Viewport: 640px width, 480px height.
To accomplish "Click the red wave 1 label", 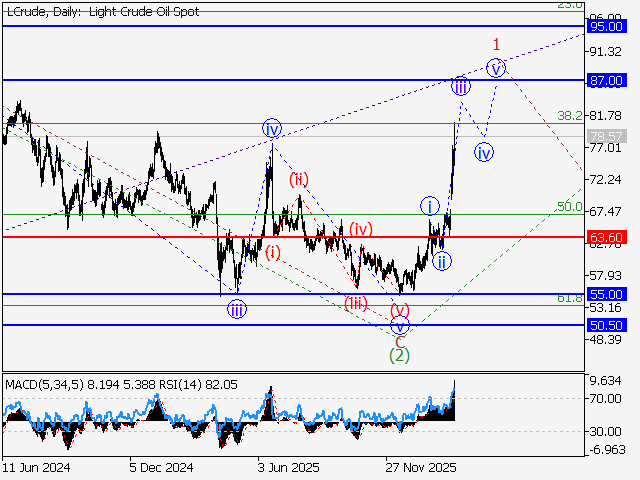I will pos(496,44).
